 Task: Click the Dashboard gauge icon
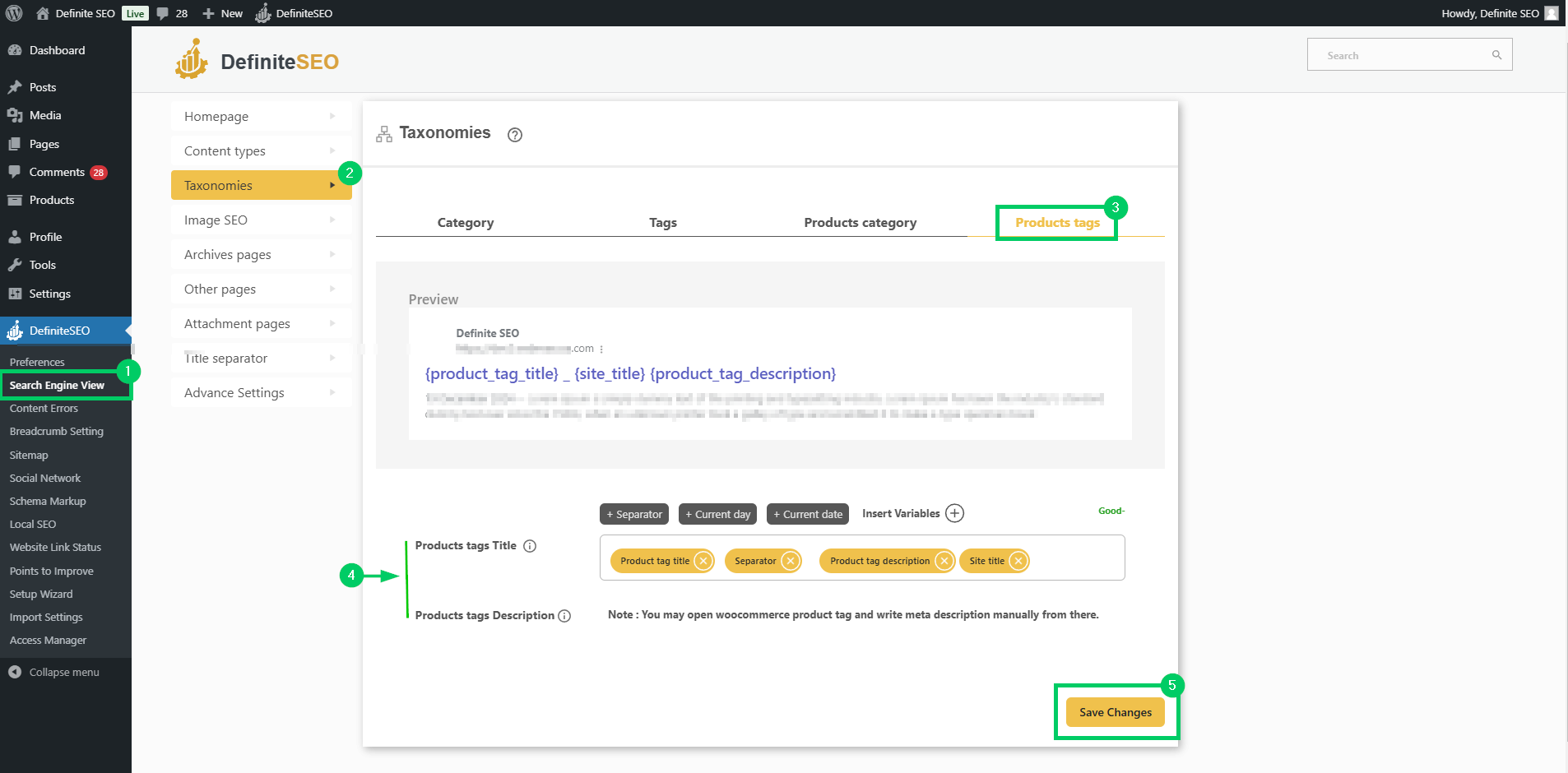click(15, 50)
